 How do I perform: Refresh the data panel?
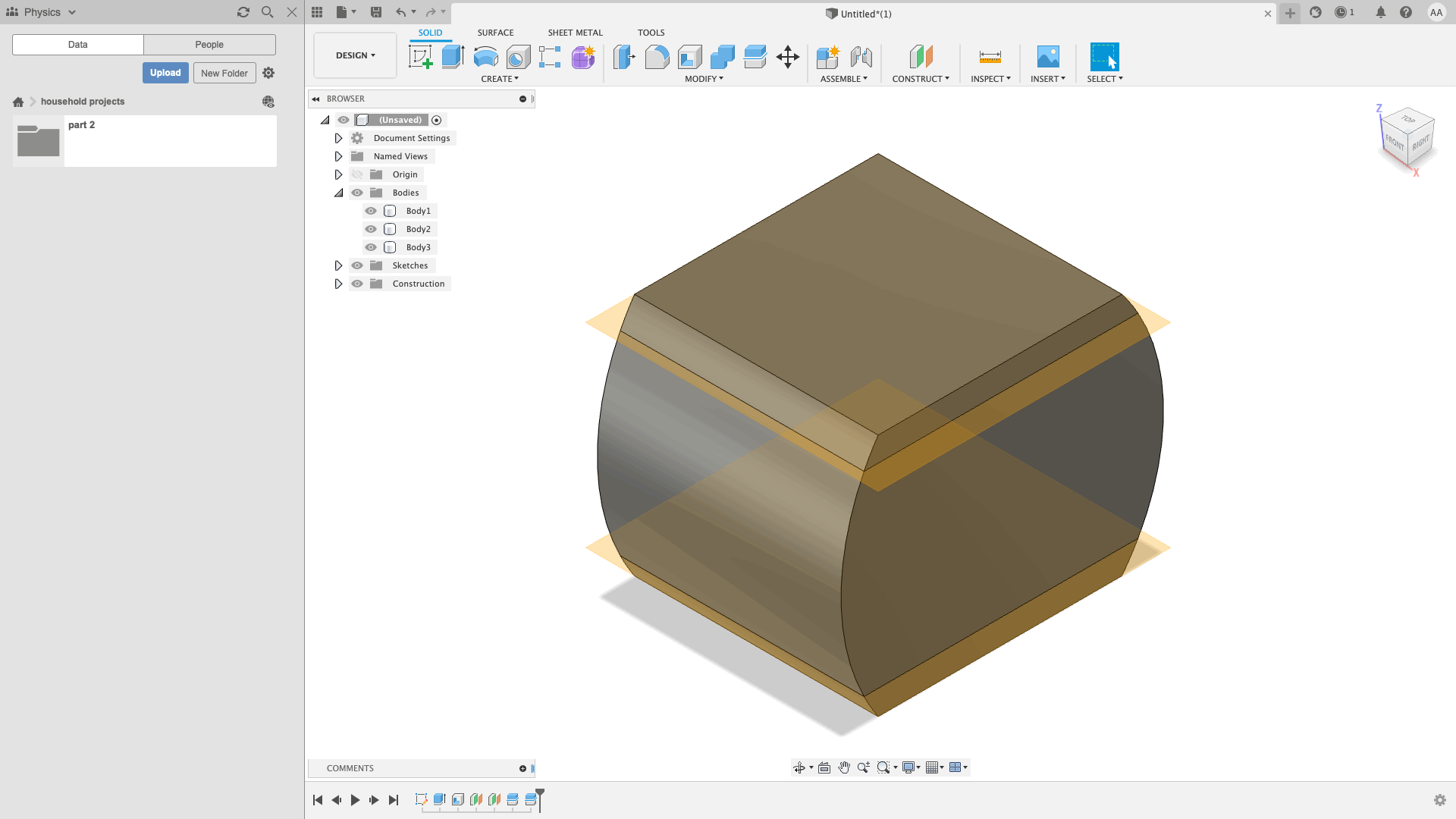tap(243, 12)
